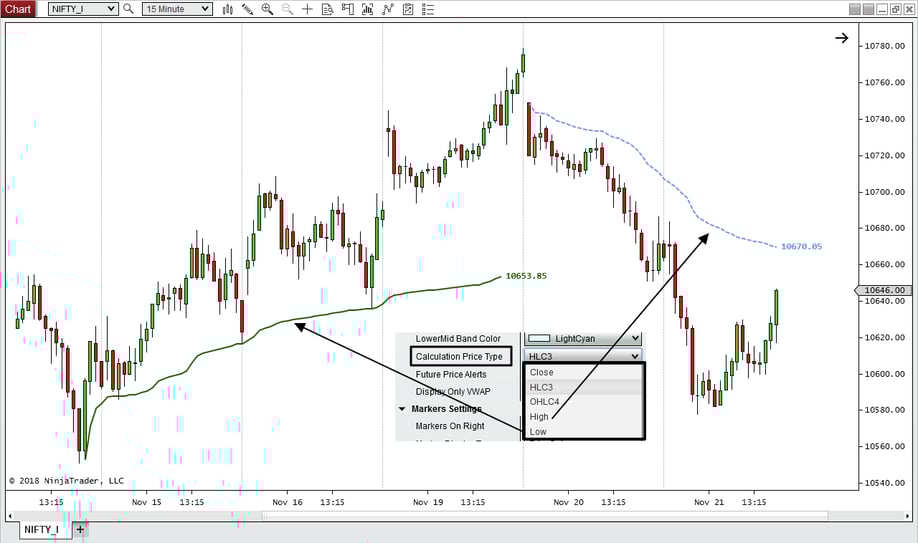The height and width of the screenshot is (543, 918).
Task: Click the interval link grey button
Action: [x=868, y=9]
